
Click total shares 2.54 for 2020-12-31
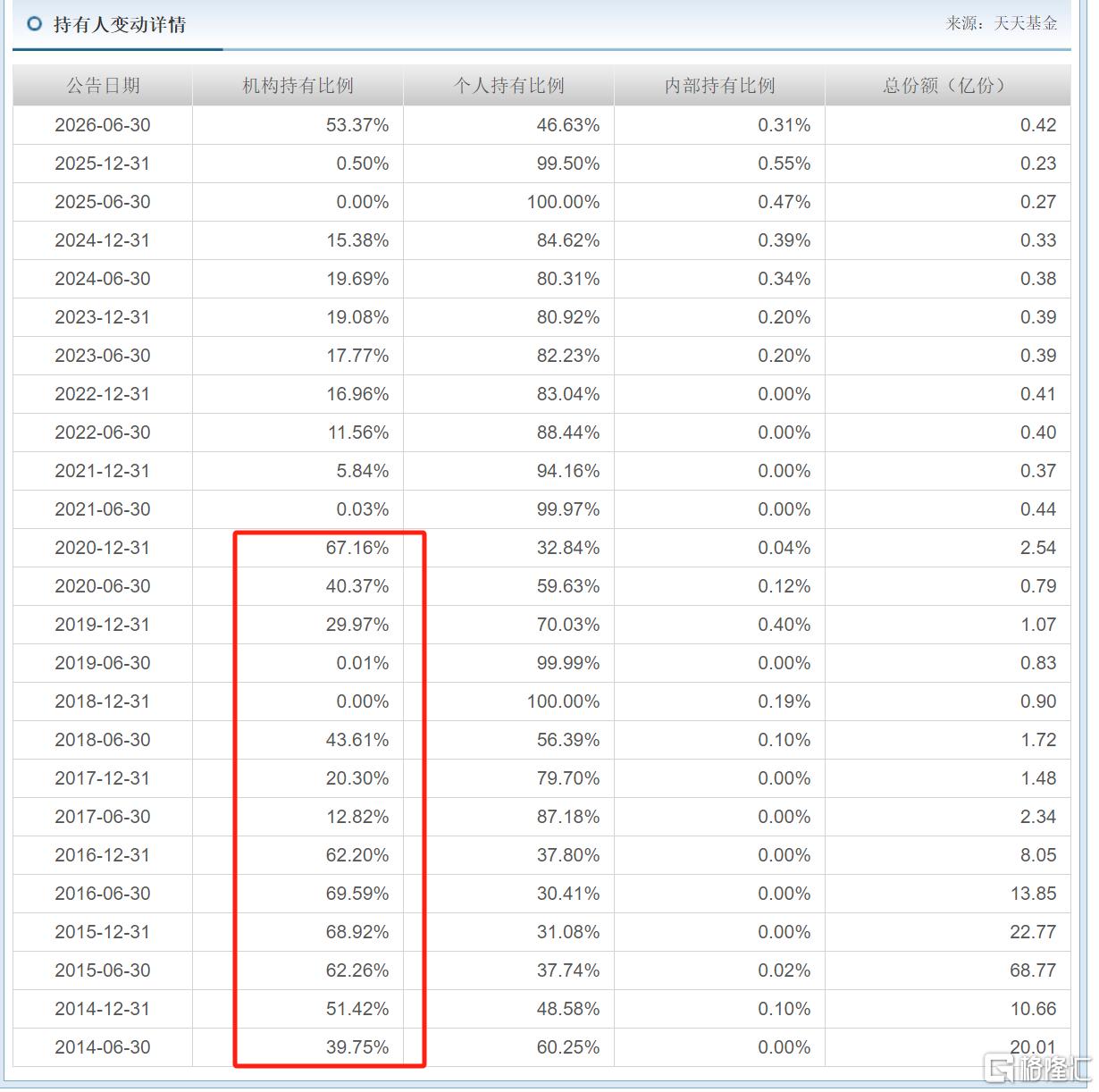point(1038,548)
